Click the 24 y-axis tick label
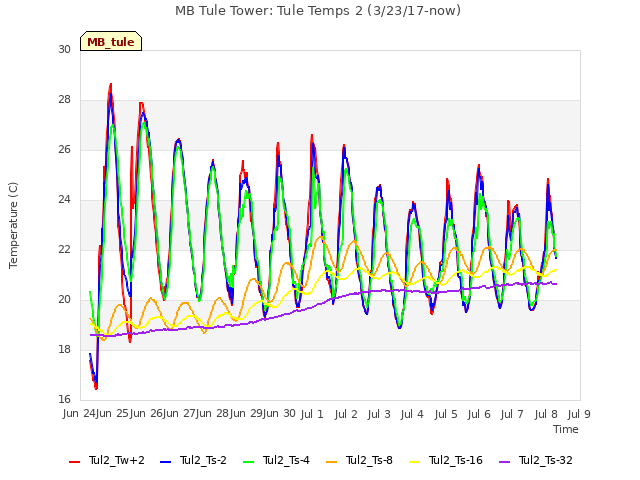 [x=64, y=199]
